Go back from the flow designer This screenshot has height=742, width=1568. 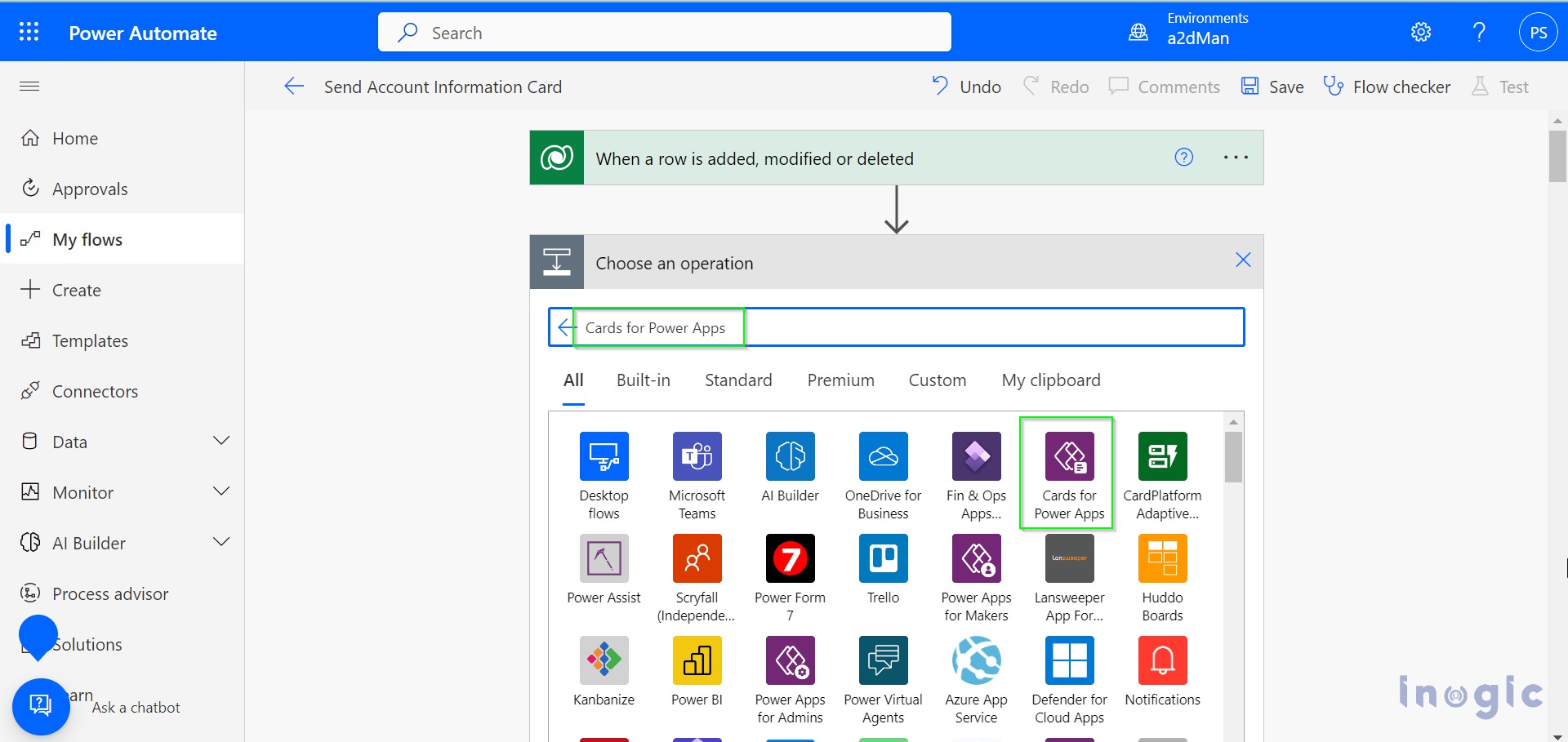pyautogui.click(x=294, y=87)
